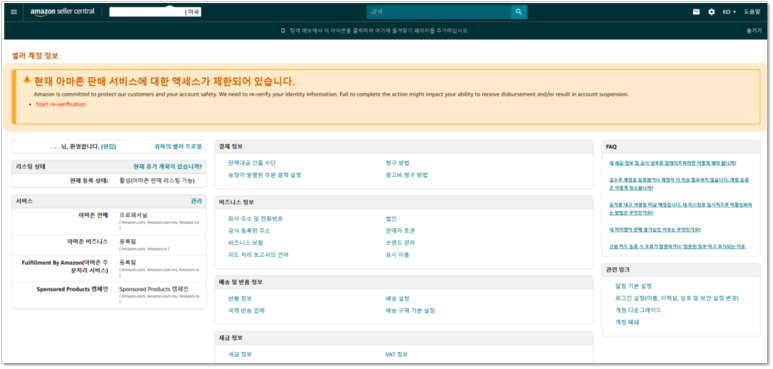Viewport: 773px width, 369px height.
Task: Open the hamburger navigation menu
Action: [x=13, y=12]
